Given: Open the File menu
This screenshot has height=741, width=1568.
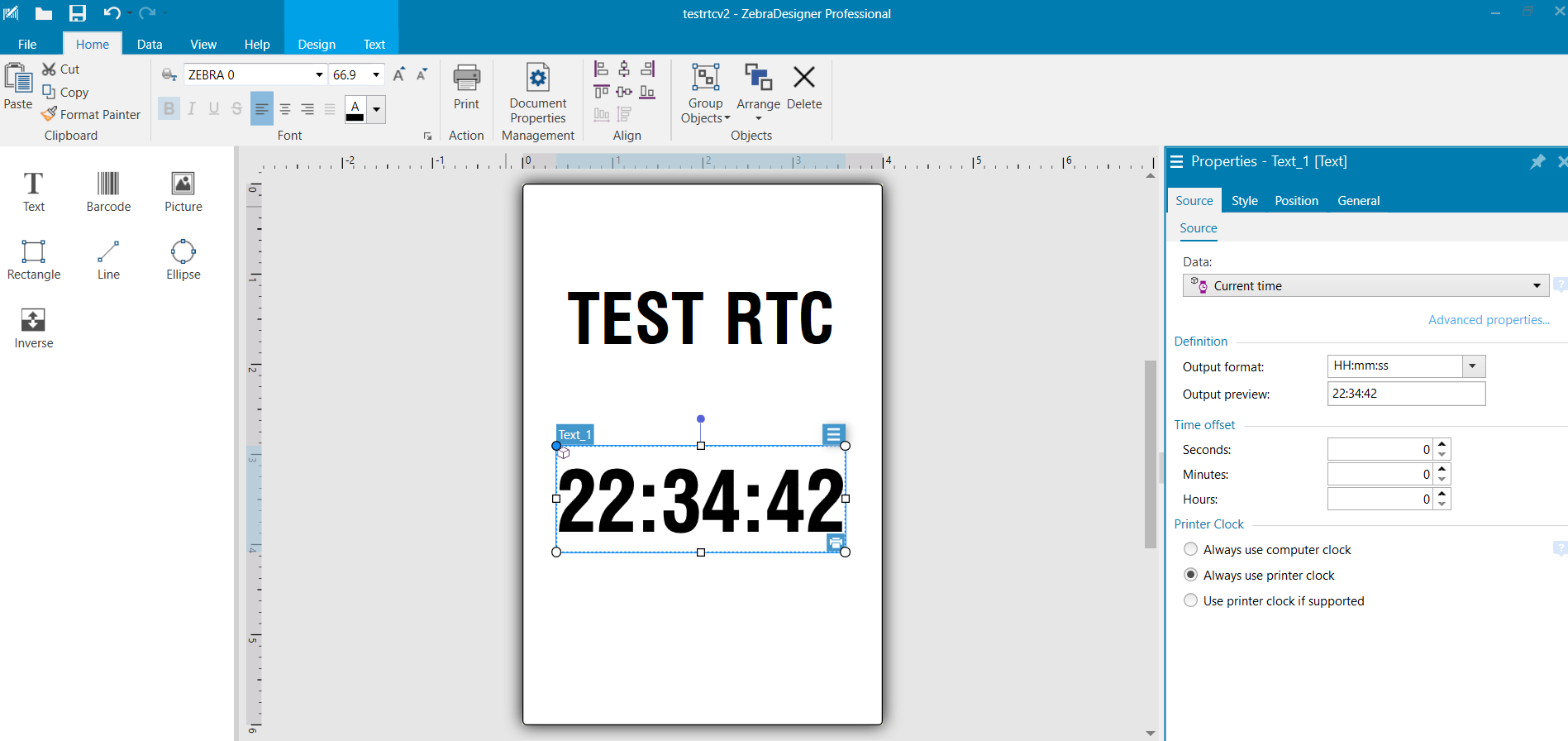Looking at the screenshot, I should click(27, 44).
